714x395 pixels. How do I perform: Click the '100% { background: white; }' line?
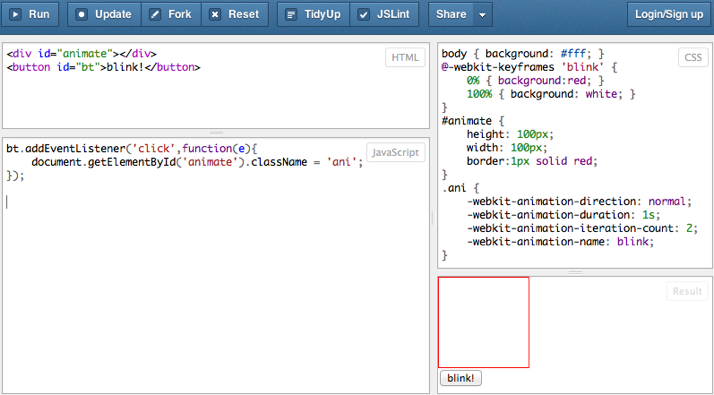pyautogui.click(x=551, y=94)
